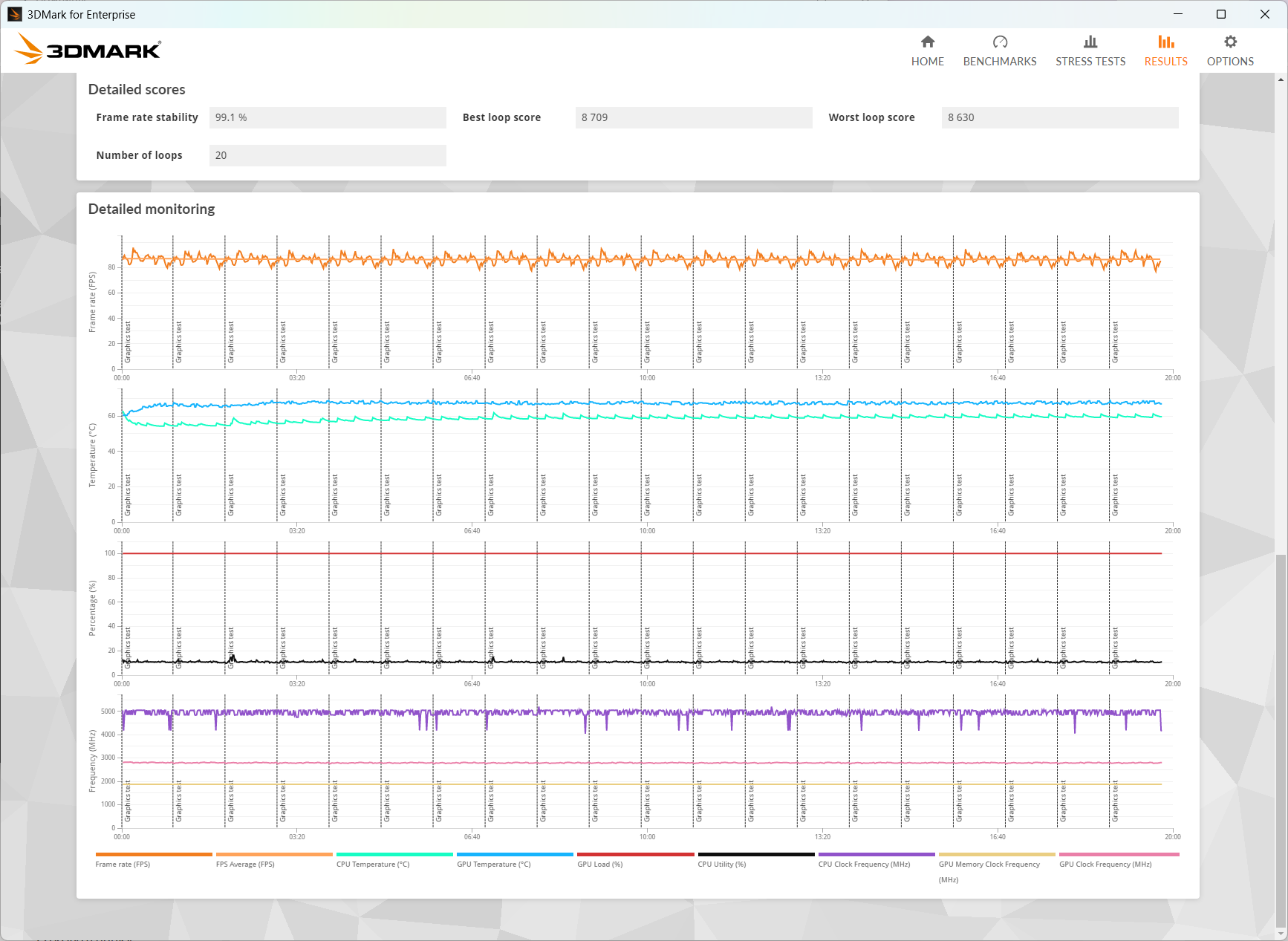Toggle CPU Utility (%) legend entry

(x=721, y=864)
